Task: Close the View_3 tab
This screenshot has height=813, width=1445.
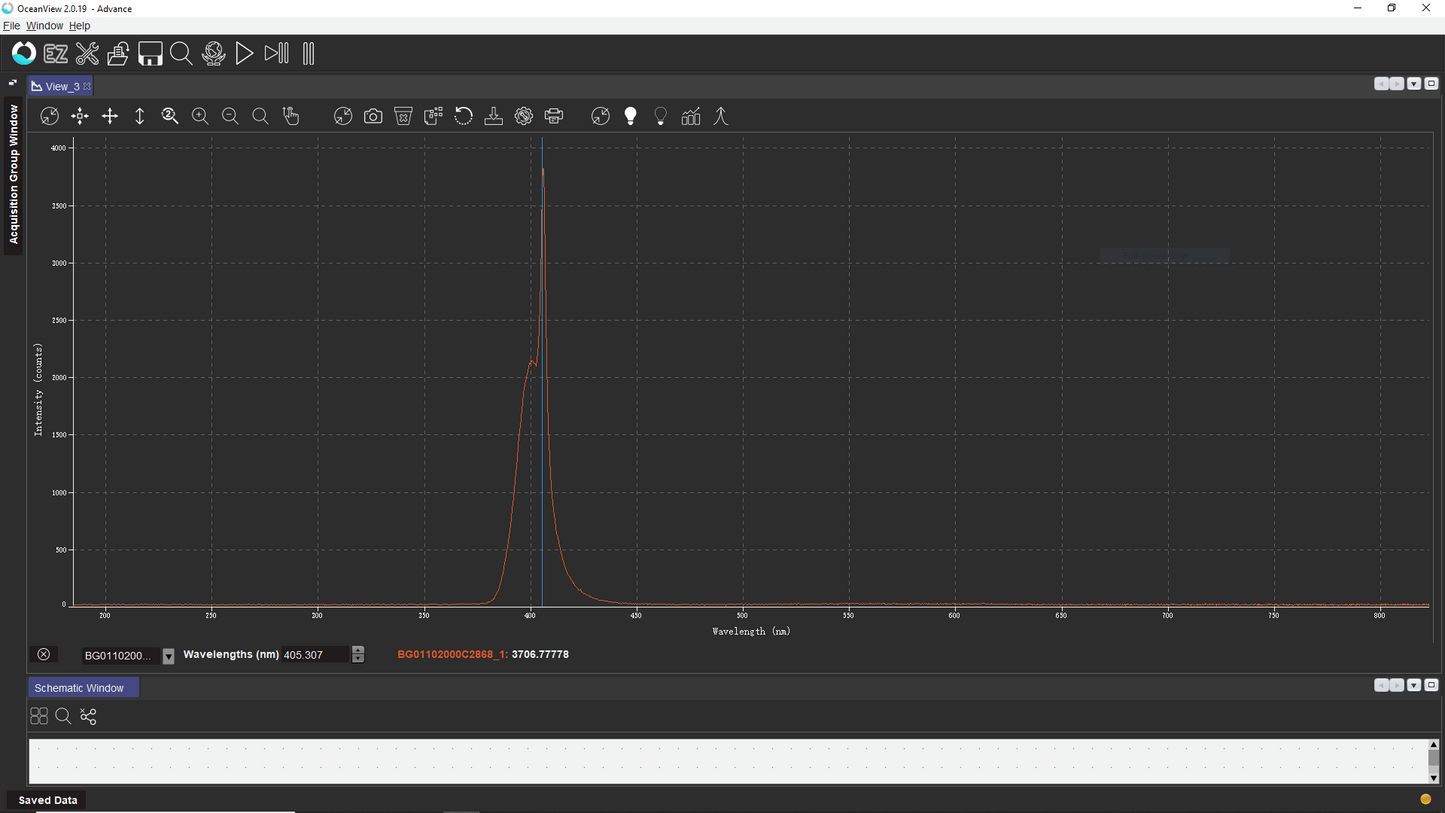Action: (87, 86)
